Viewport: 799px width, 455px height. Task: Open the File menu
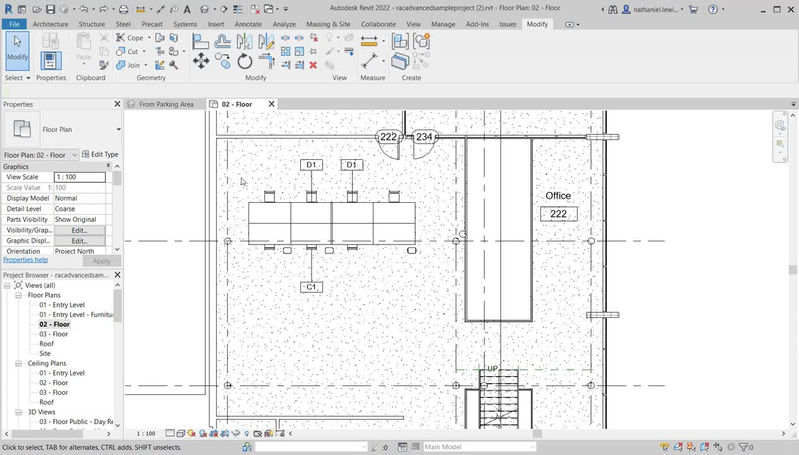click(x=14, y=24)
